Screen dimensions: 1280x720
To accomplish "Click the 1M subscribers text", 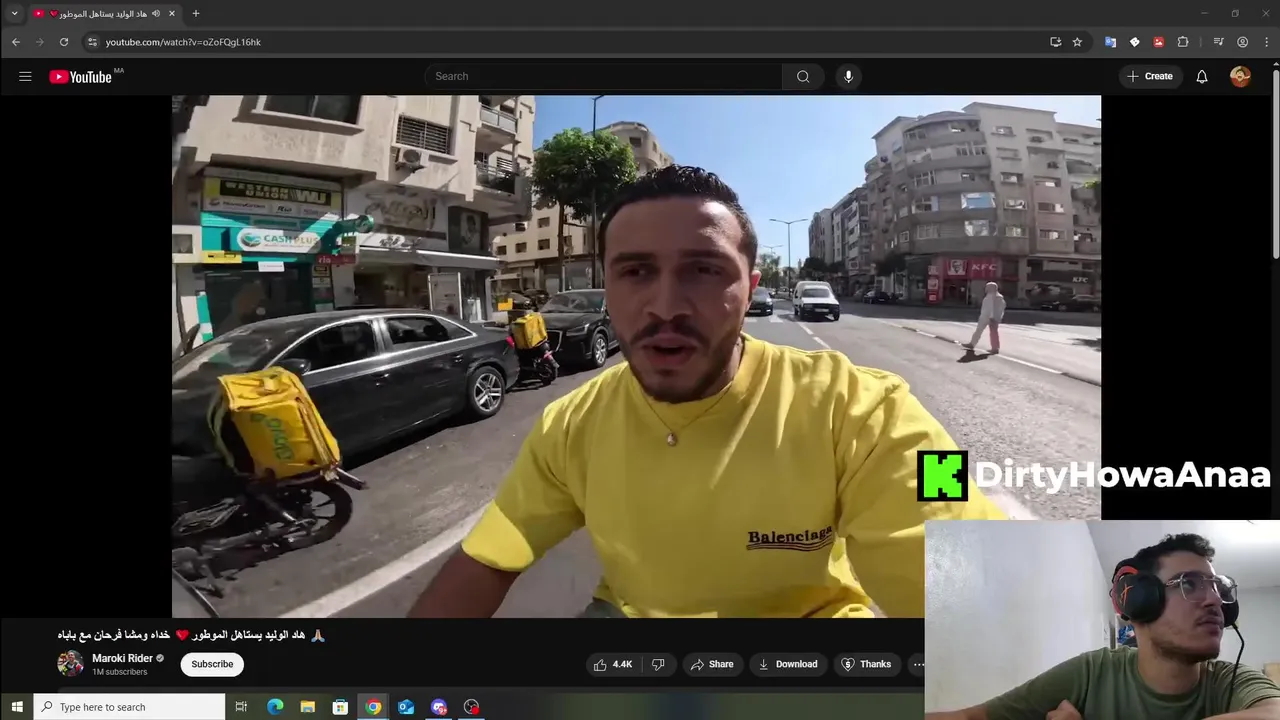I will tap(120, 672).
